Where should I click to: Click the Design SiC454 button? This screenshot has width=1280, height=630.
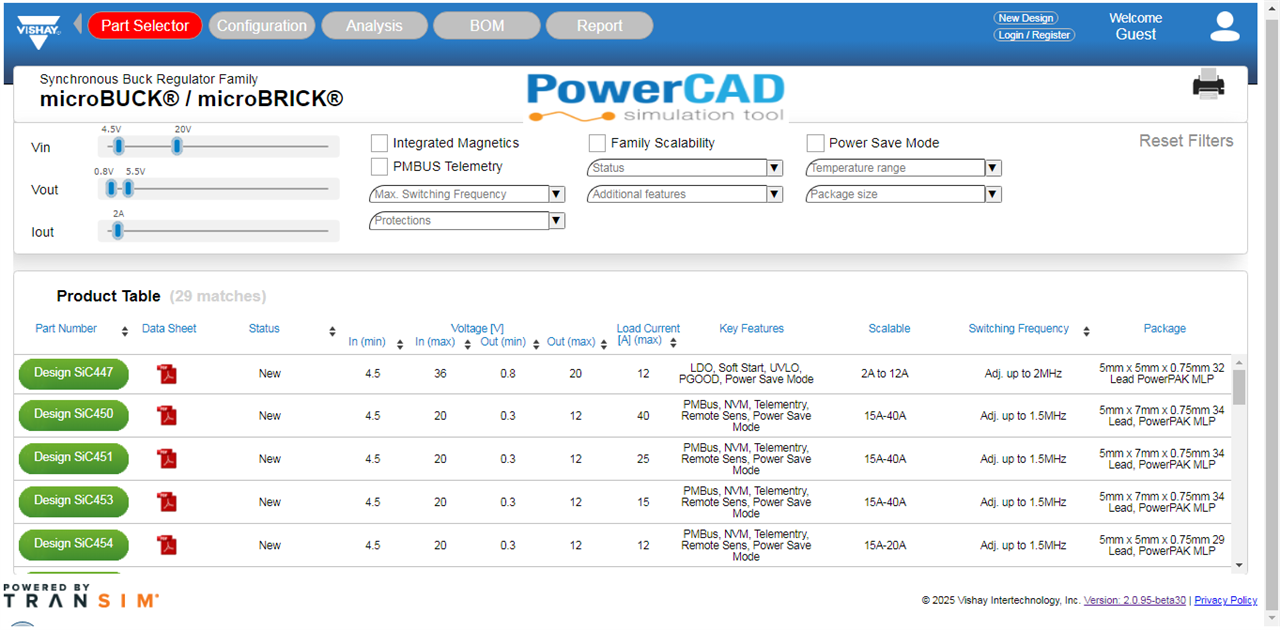74,544
